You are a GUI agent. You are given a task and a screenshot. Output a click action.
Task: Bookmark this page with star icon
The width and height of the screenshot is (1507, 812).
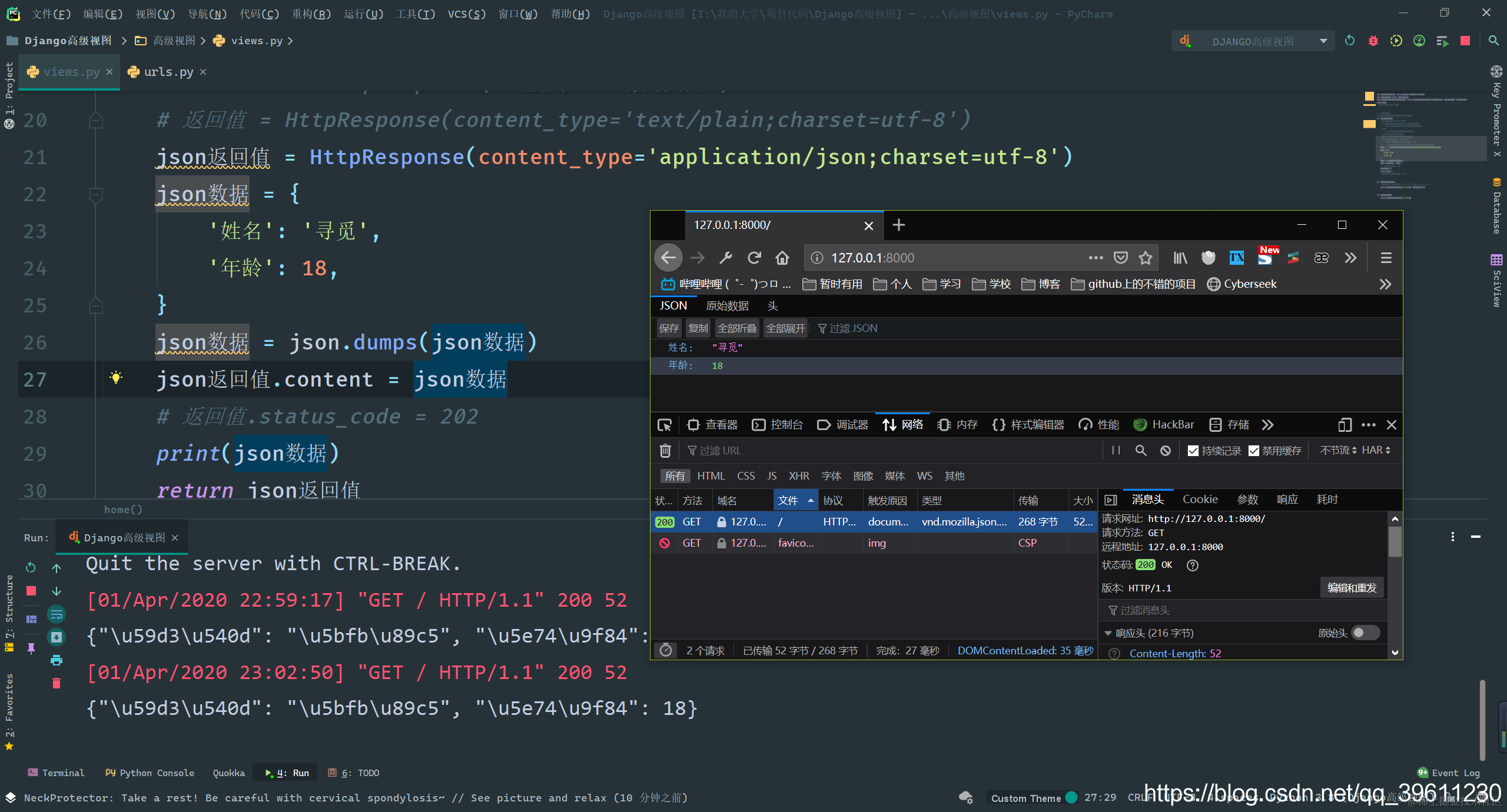1146,258
